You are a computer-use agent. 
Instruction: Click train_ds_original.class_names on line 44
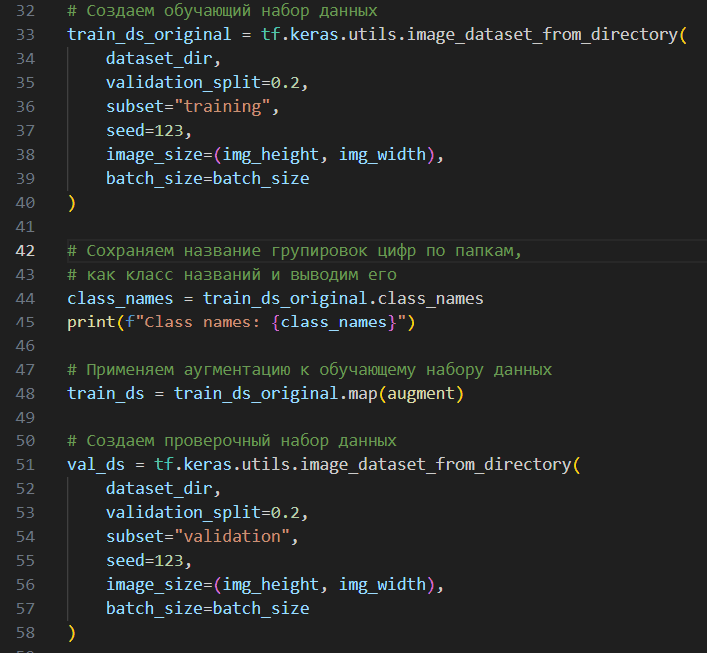[343, 299]
